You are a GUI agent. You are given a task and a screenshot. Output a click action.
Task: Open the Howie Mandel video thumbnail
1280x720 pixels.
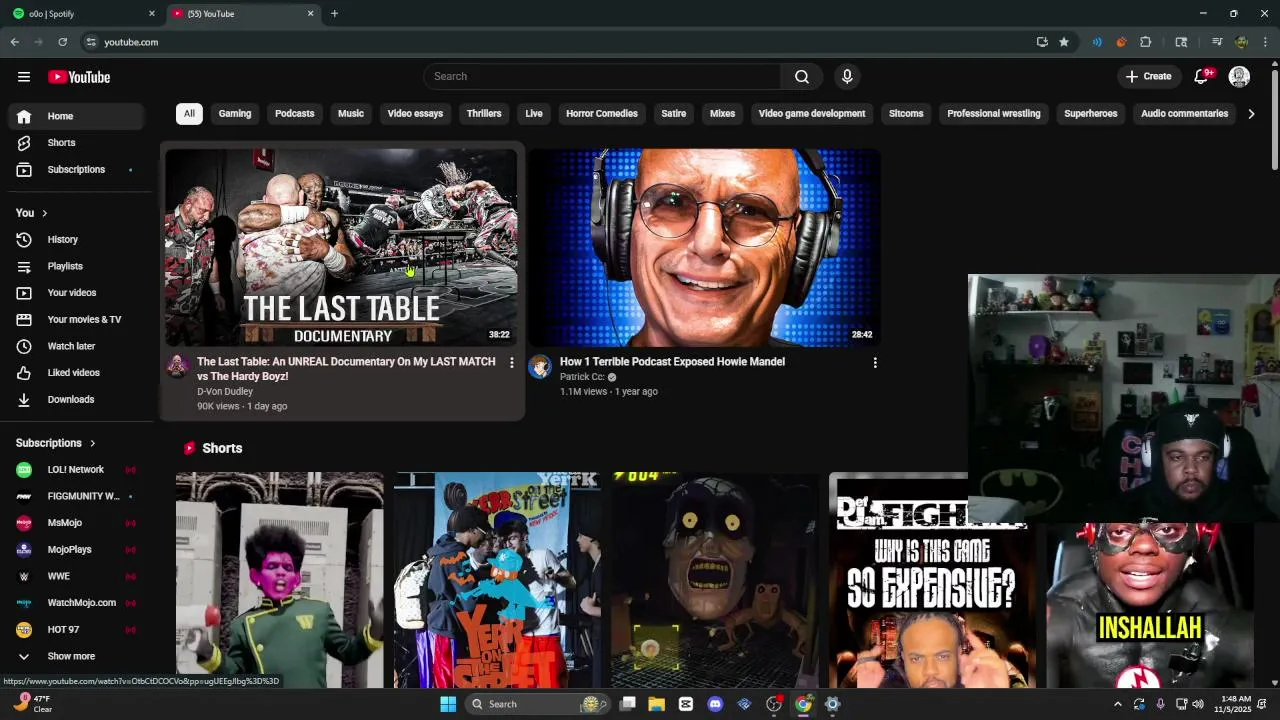(704, 247)
